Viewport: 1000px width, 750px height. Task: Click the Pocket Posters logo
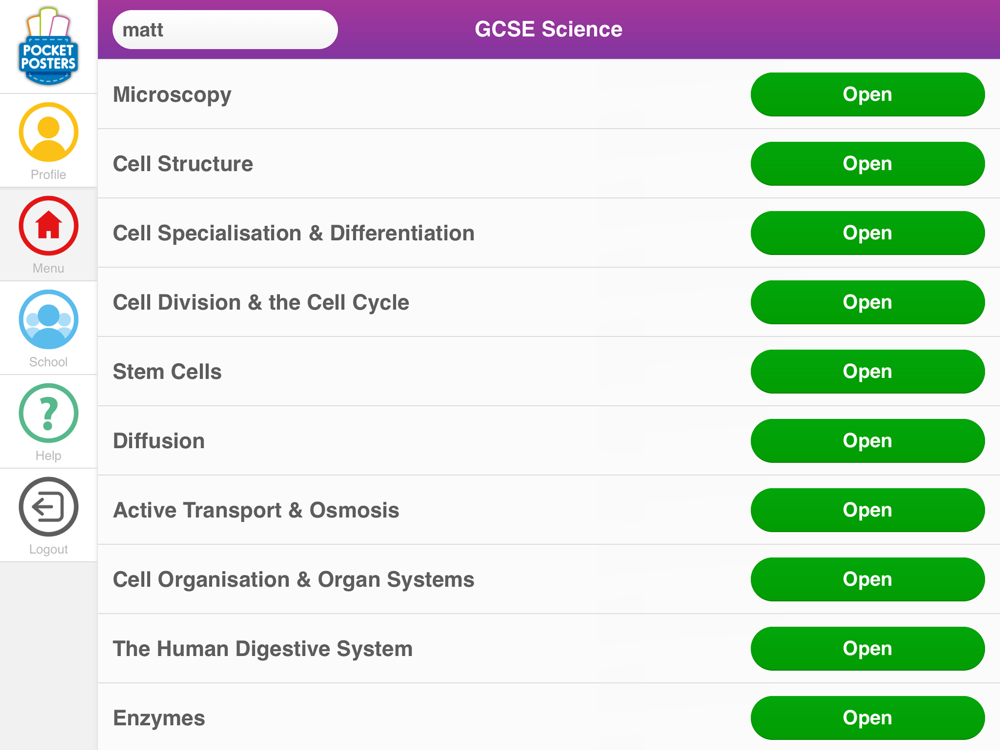tap(48, 46)
